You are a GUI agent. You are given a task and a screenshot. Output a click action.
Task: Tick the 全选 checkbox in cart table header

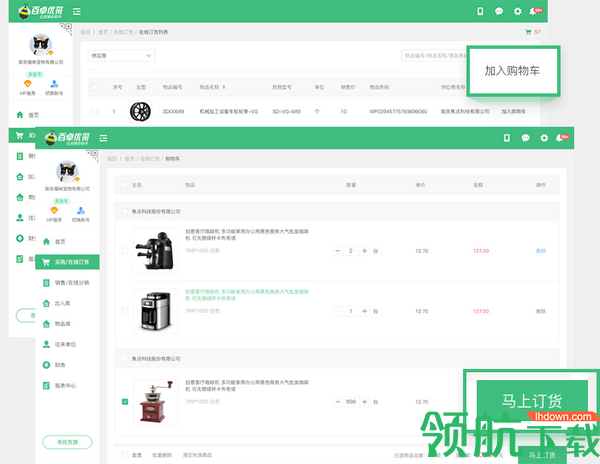pos(125,185)
